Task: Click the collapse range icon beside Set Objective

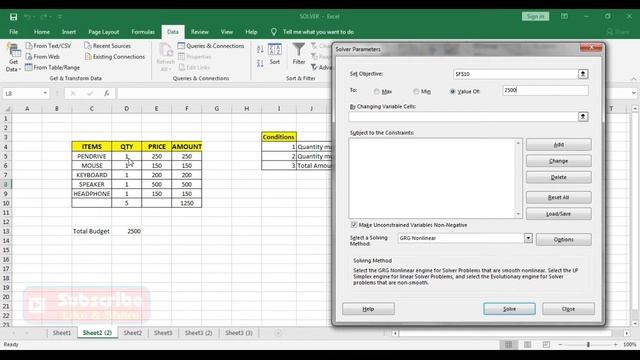Action: [x=583, y=74]
